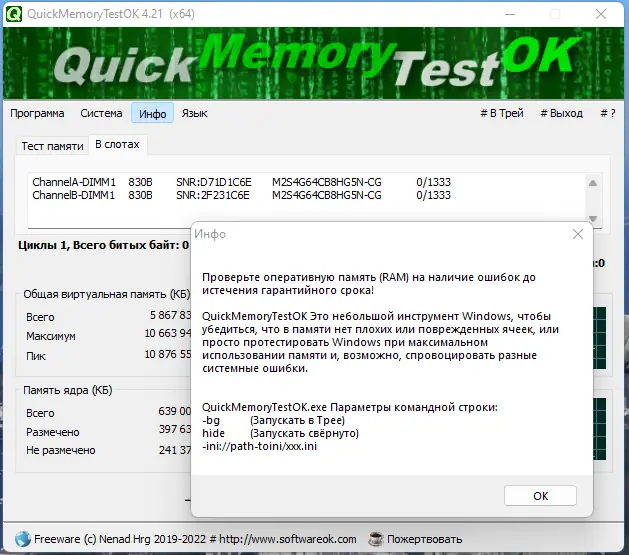Screen dimensions: 629x555
Task: Click the slot list scroll up arrow
Action: [593, 183]
